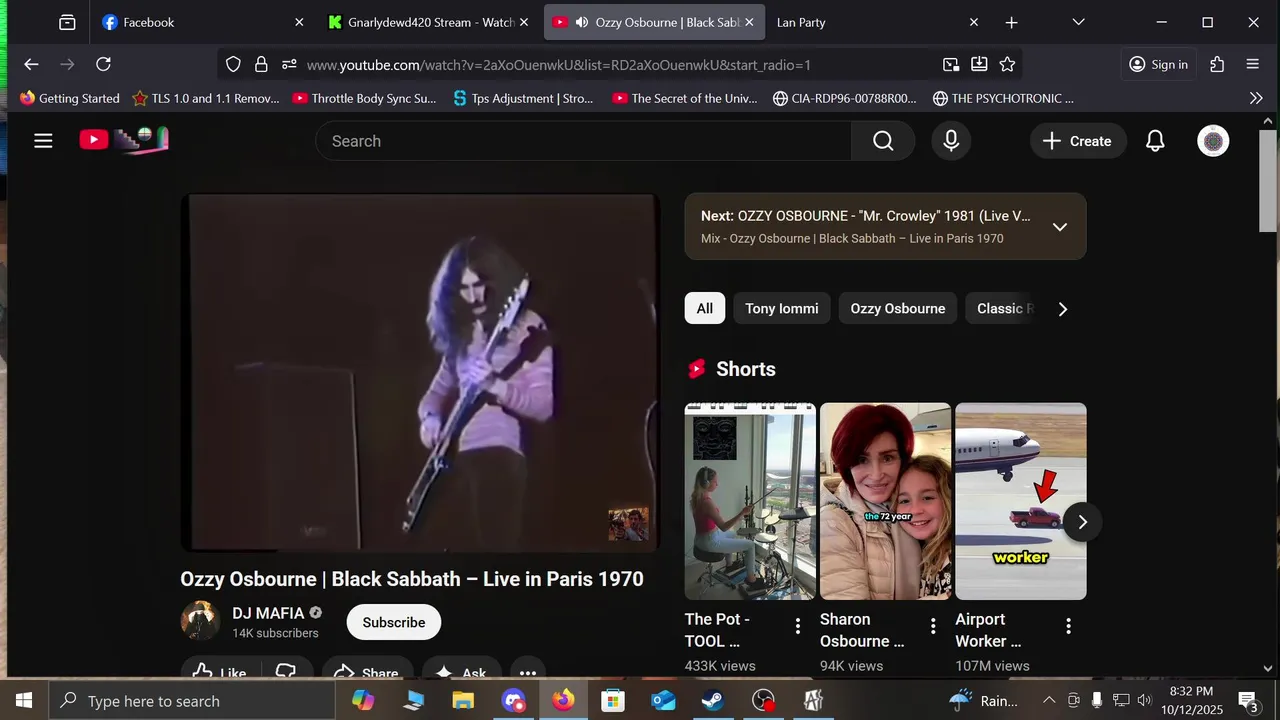1280x720 pixels.
Task: Go to the YouTube home logo
Action: [x=124, y=140]
